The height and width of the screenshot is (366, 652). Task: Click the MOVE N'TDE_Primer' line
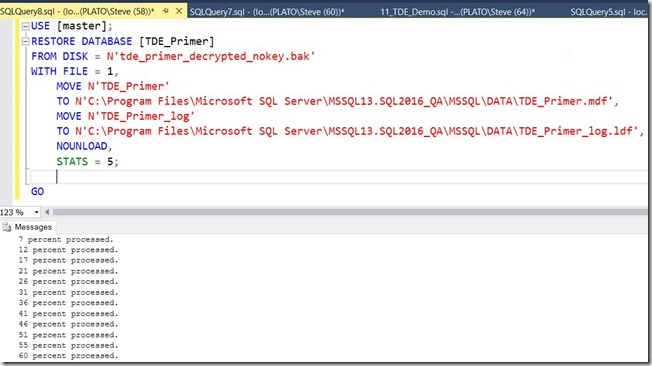(113, 86)
